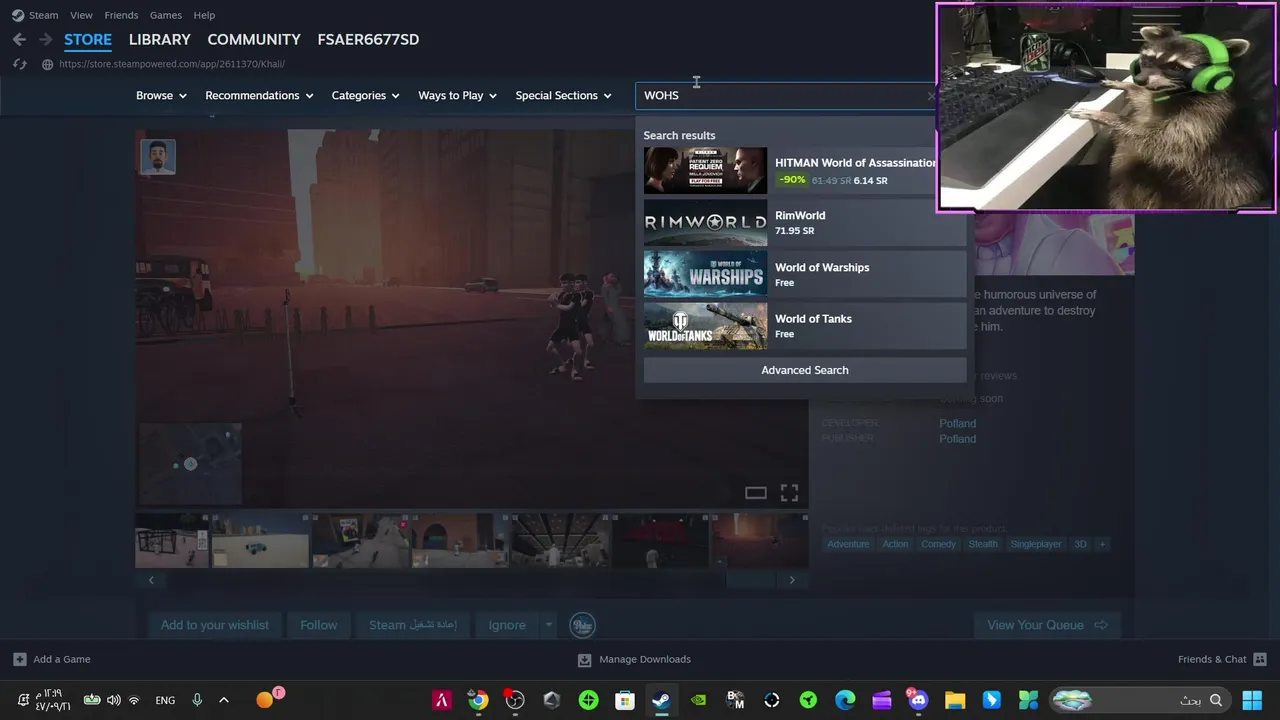Open Microsoft Edge from the taskbar
The width and height of the screenshot is (1280, 720).
click(845, 700)
